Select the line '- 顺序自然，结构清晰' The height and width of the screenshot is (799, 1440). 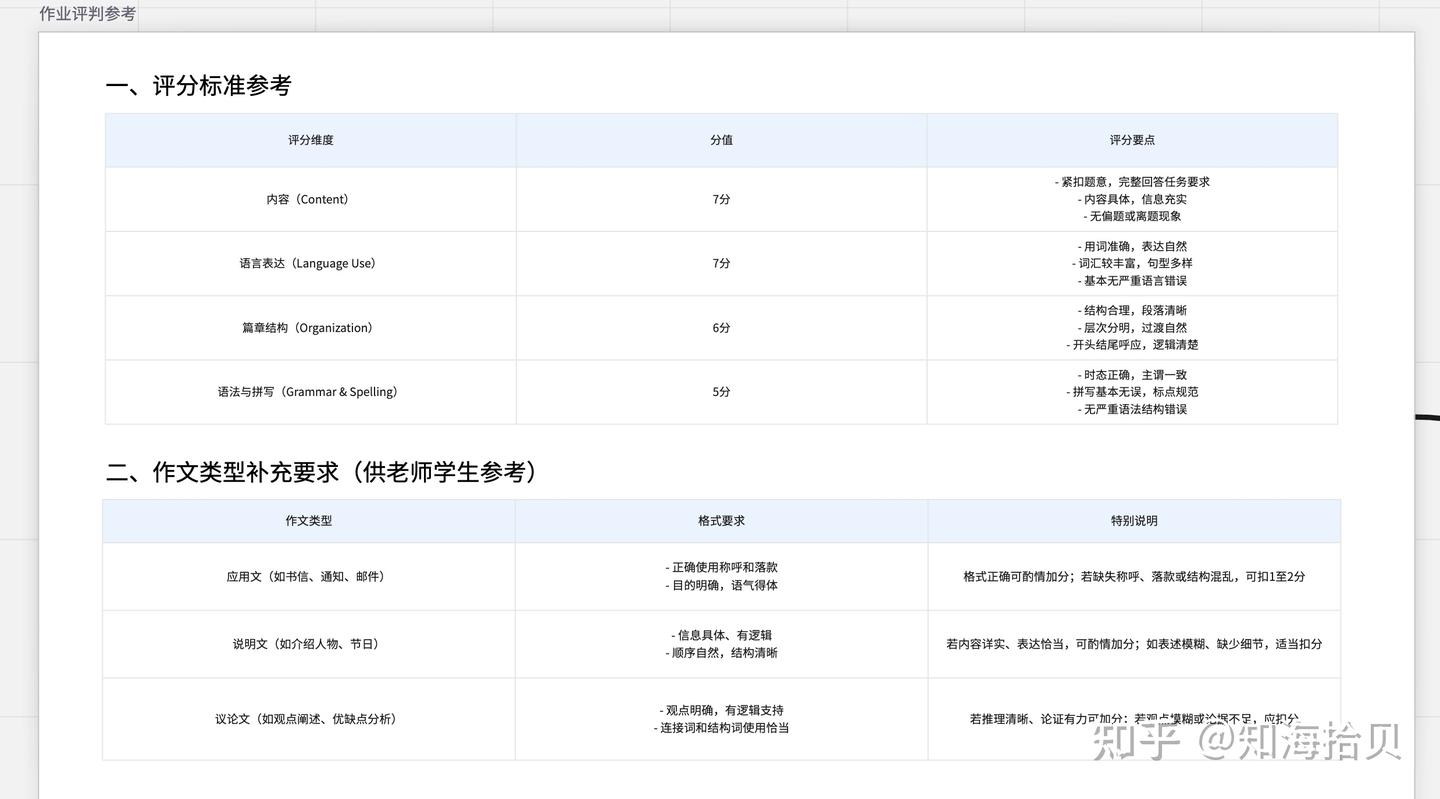[x=721, y=653]
